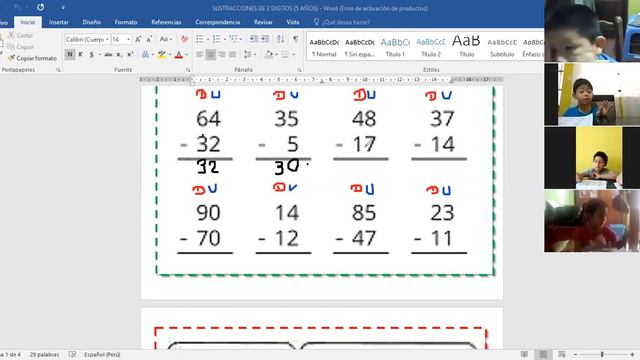Click 'Español (Perú)' language indicator

tap(102, 355)
